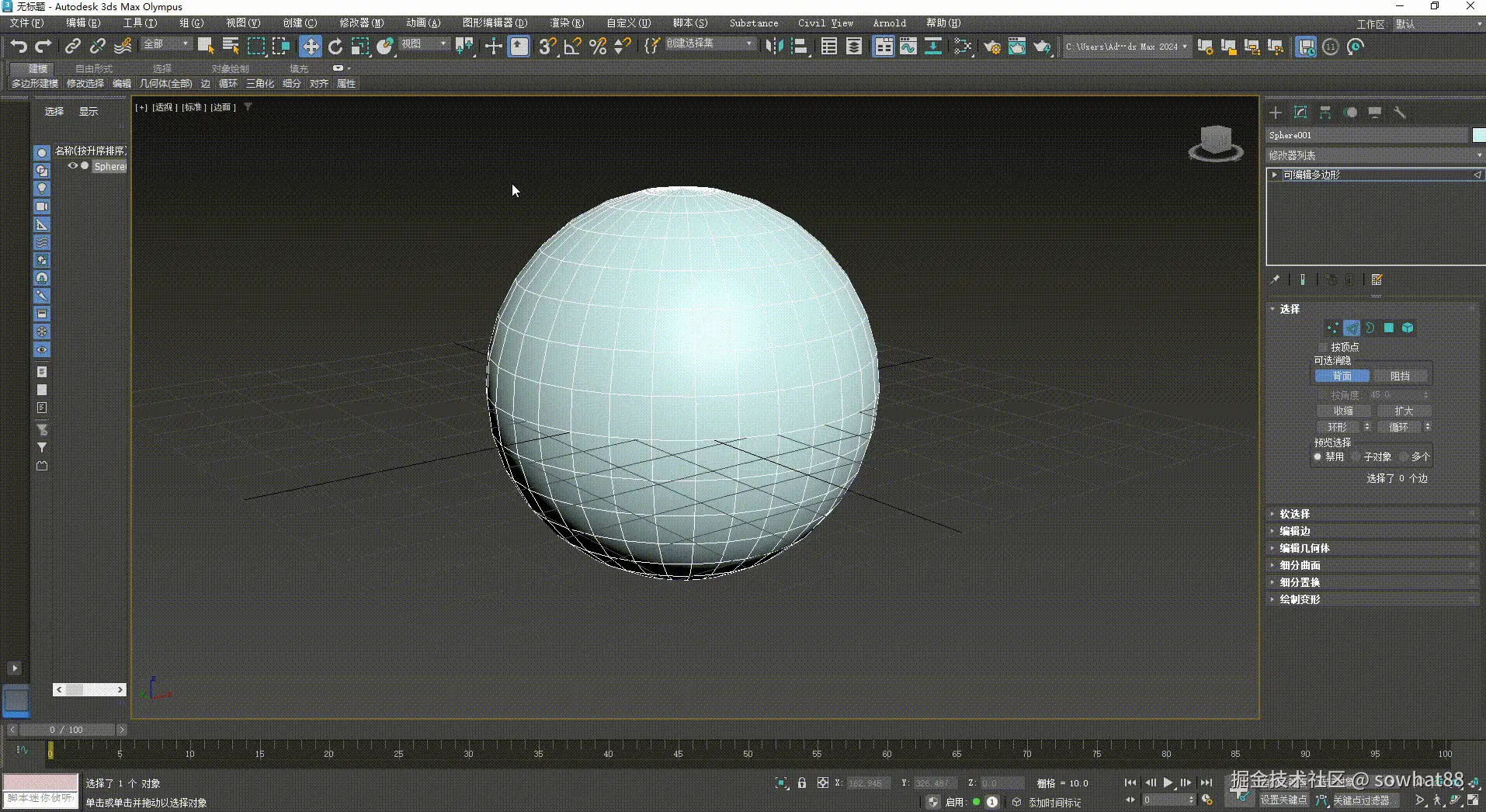
Task: Open the 渲染(R) menu
Action: (x=566, y=23)
